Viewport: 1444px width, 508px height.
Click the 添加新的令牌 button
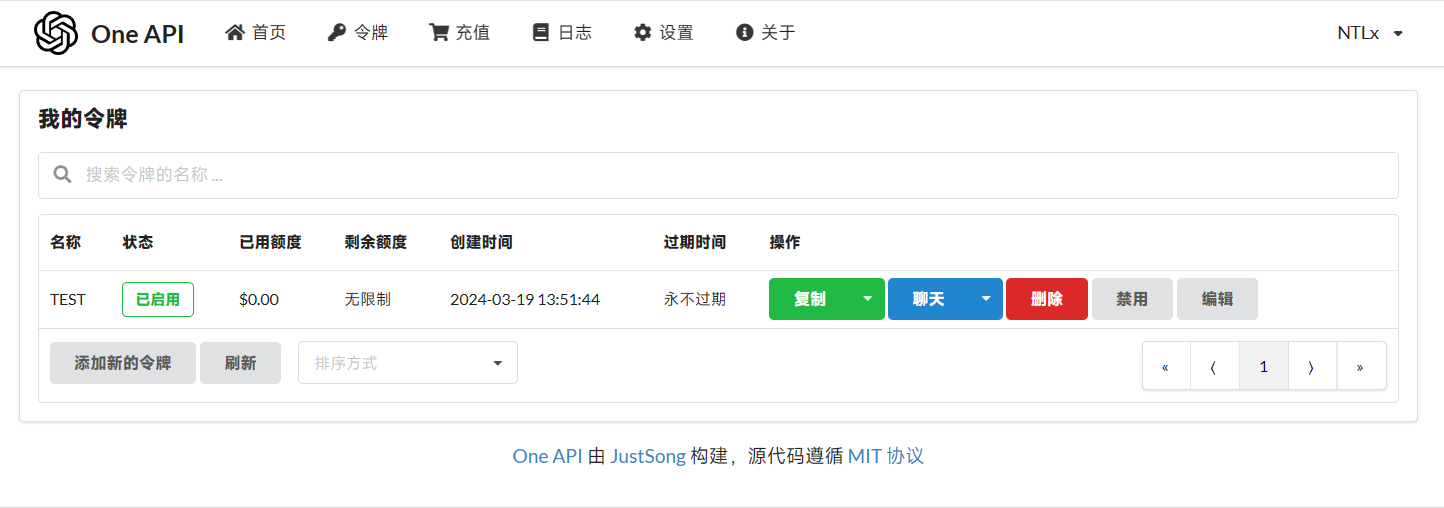coord(123,363)
